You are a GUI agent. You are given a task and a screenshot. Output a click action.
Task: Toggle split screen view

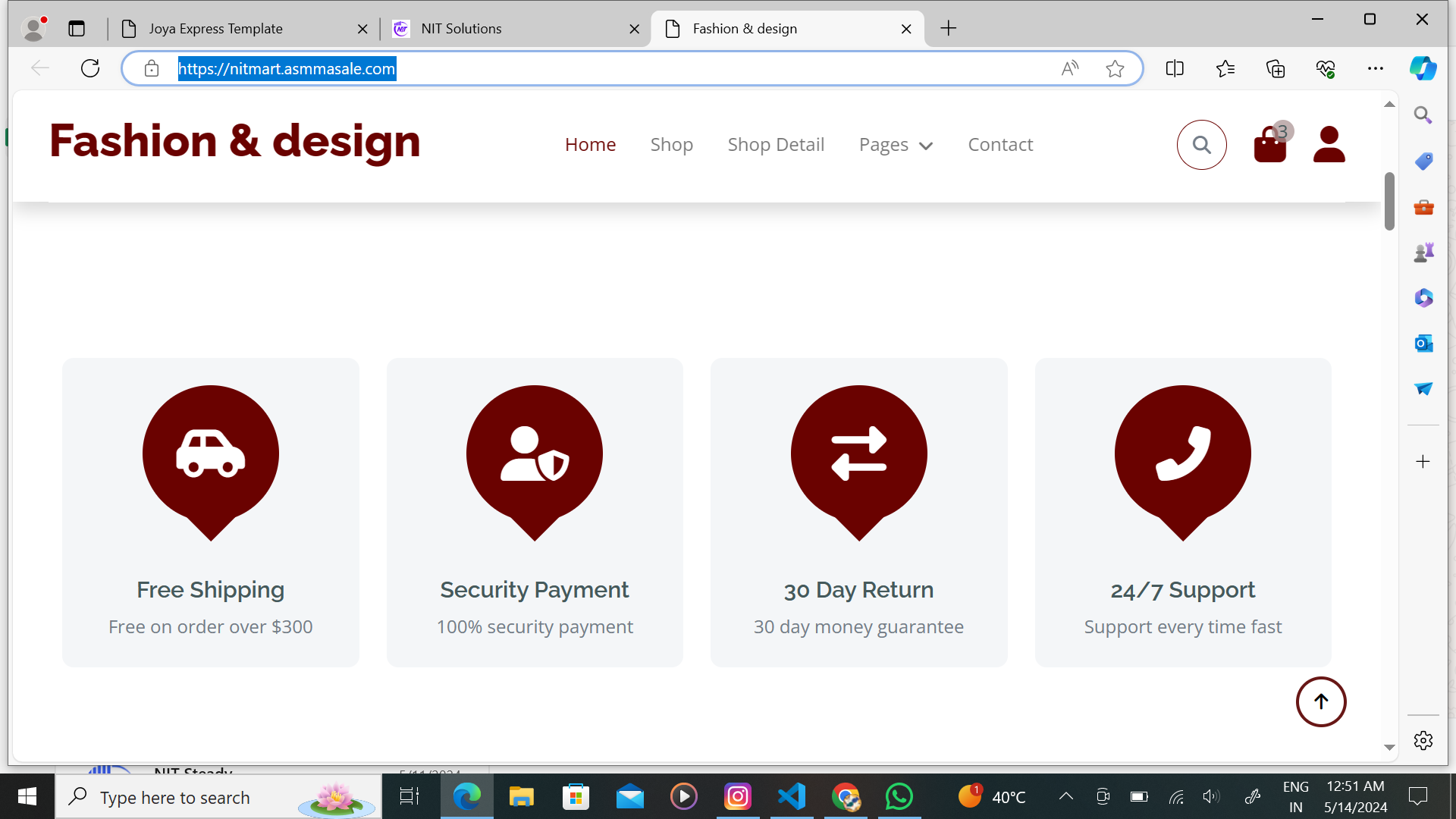[x=1175, y=69]
